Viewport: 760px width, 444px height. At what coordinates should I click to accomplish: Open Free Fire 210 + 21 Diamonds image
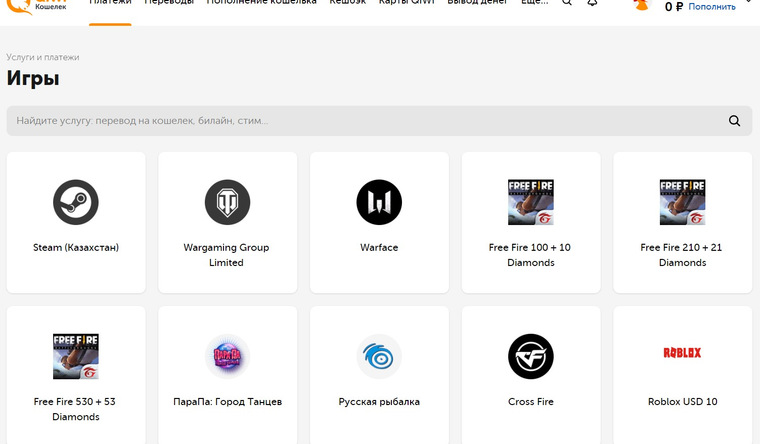click(682, 202)
